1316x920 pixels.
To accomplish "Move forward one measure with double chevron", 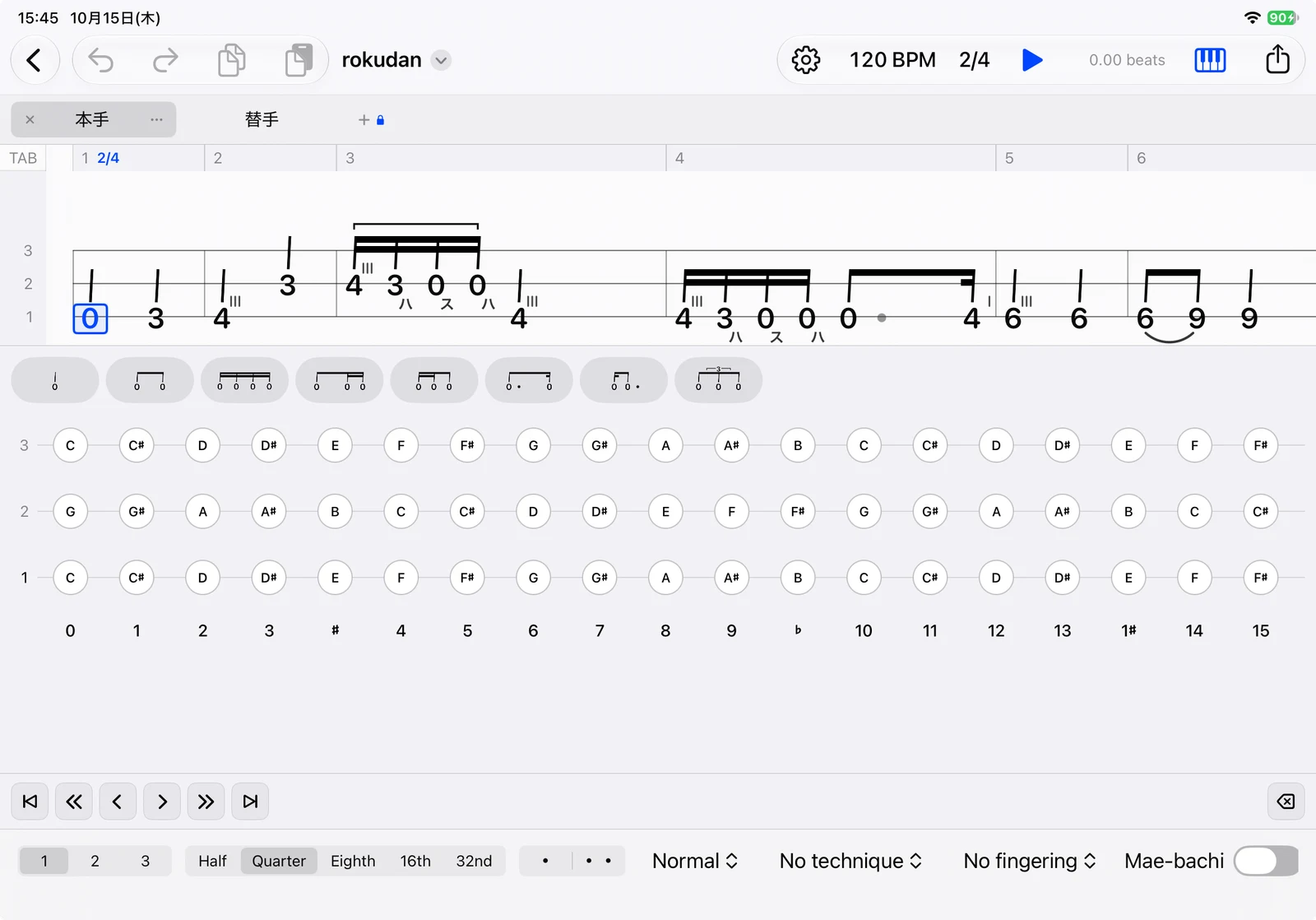I will coord(206,802).
